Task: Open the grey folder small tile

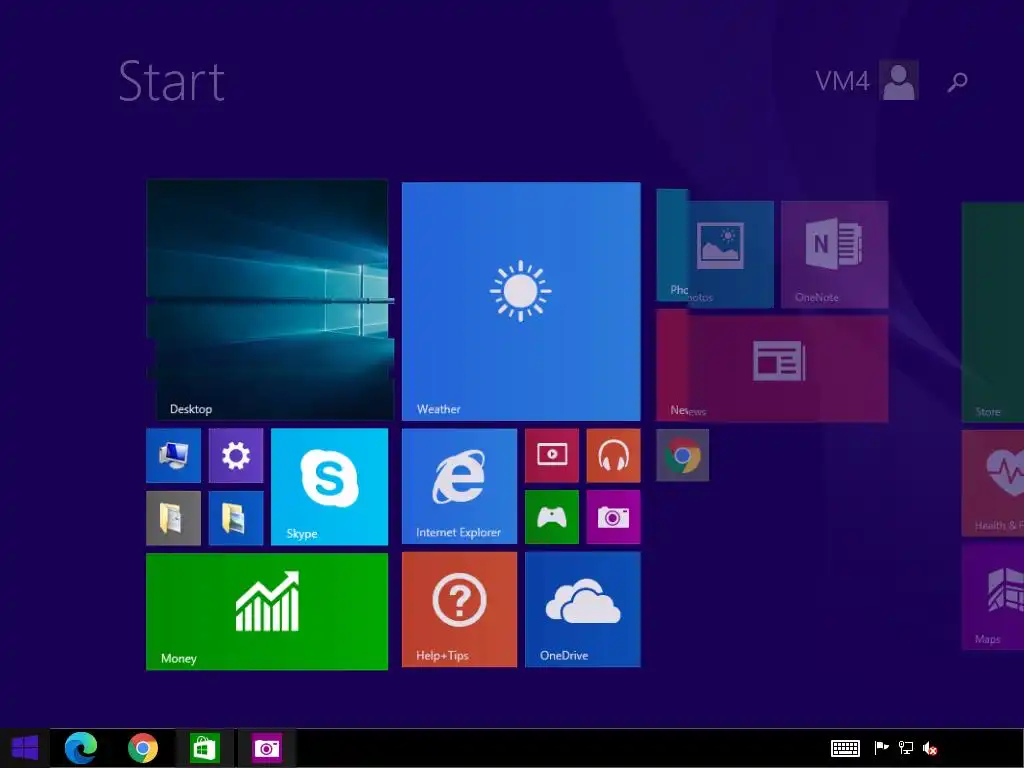Action: coord(174,518)
